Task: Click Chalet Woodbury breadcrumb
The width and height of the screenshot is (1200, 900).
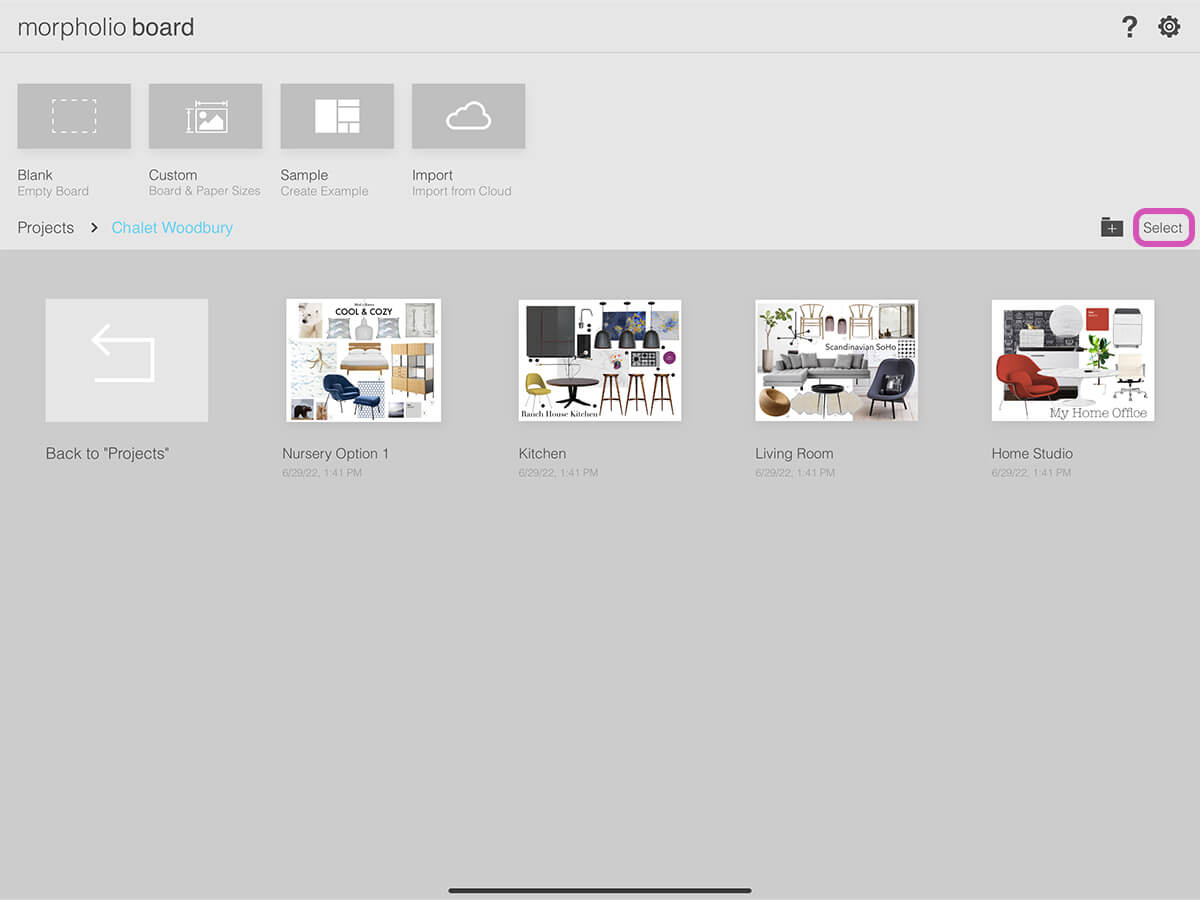Action: [x=172, y=228]
